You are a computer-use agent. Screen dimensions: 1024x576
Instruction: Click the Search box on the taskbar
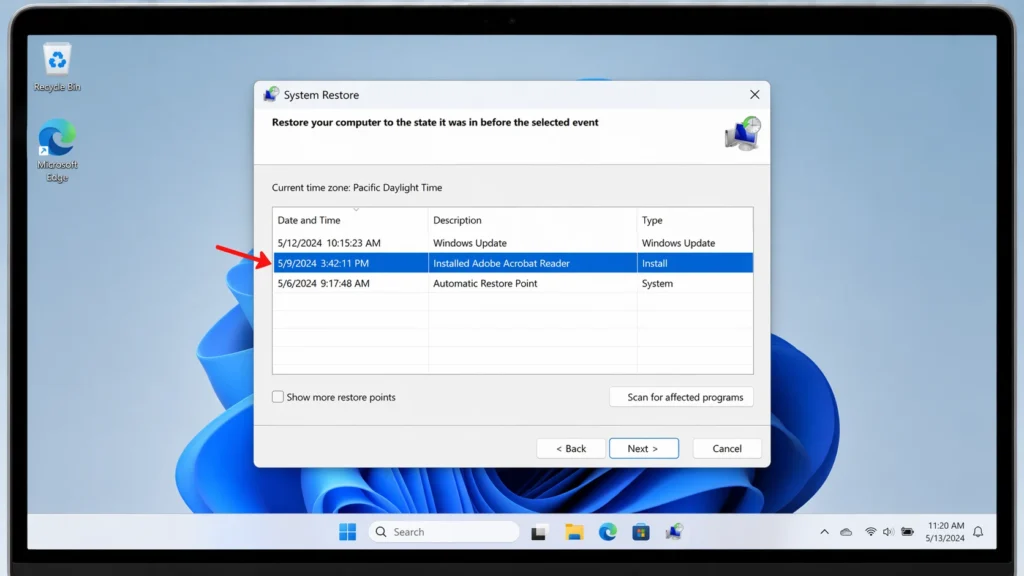click(x=443, y=531)
